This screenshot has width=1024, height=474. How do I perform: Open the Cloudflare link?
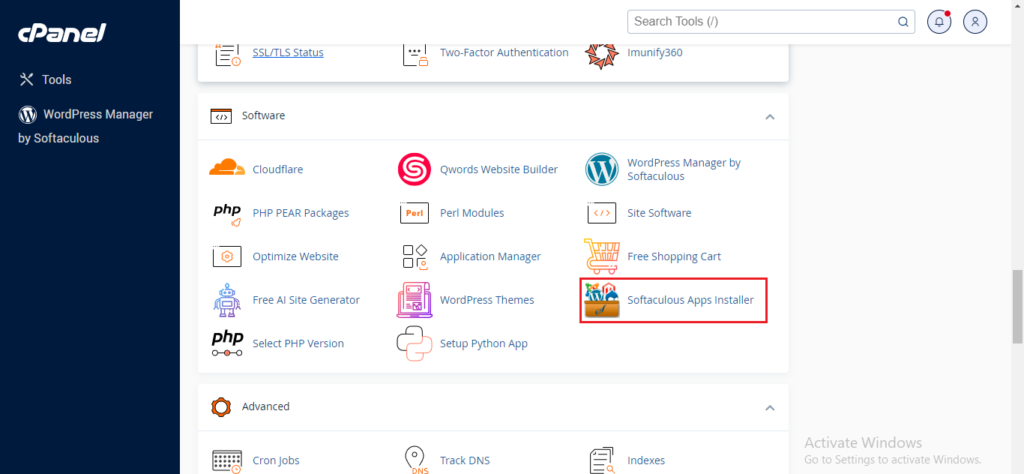278,170
